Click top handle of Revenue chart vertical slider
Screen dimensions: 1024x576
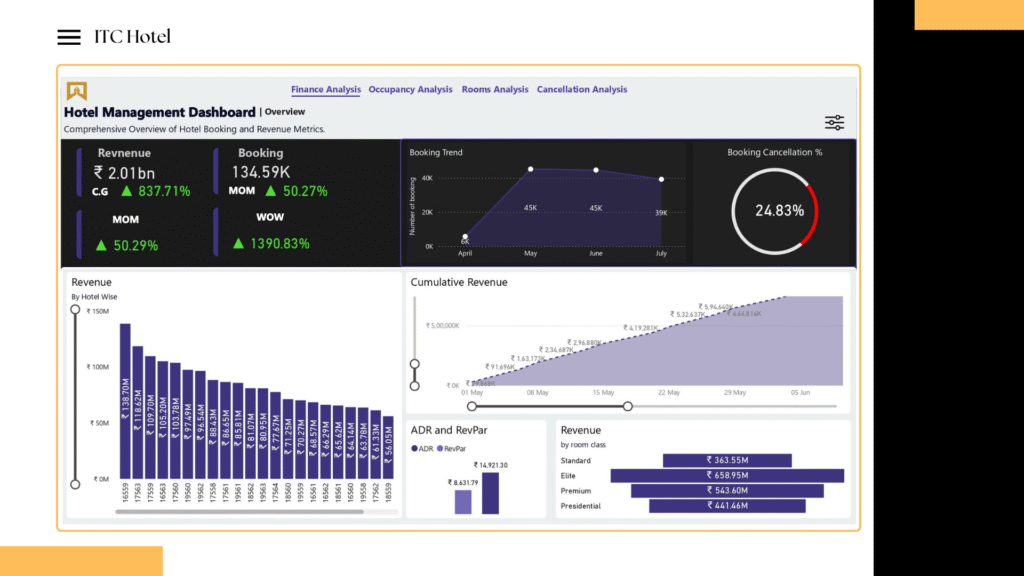pyautogui.click(x=75, y=310)
